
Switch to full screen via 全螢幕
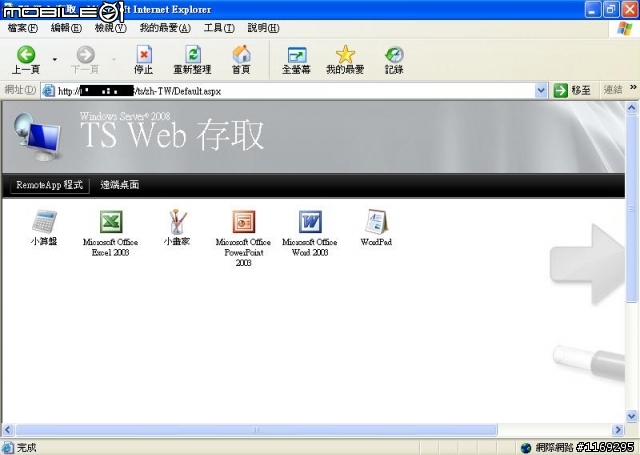[x=296, y=60]
